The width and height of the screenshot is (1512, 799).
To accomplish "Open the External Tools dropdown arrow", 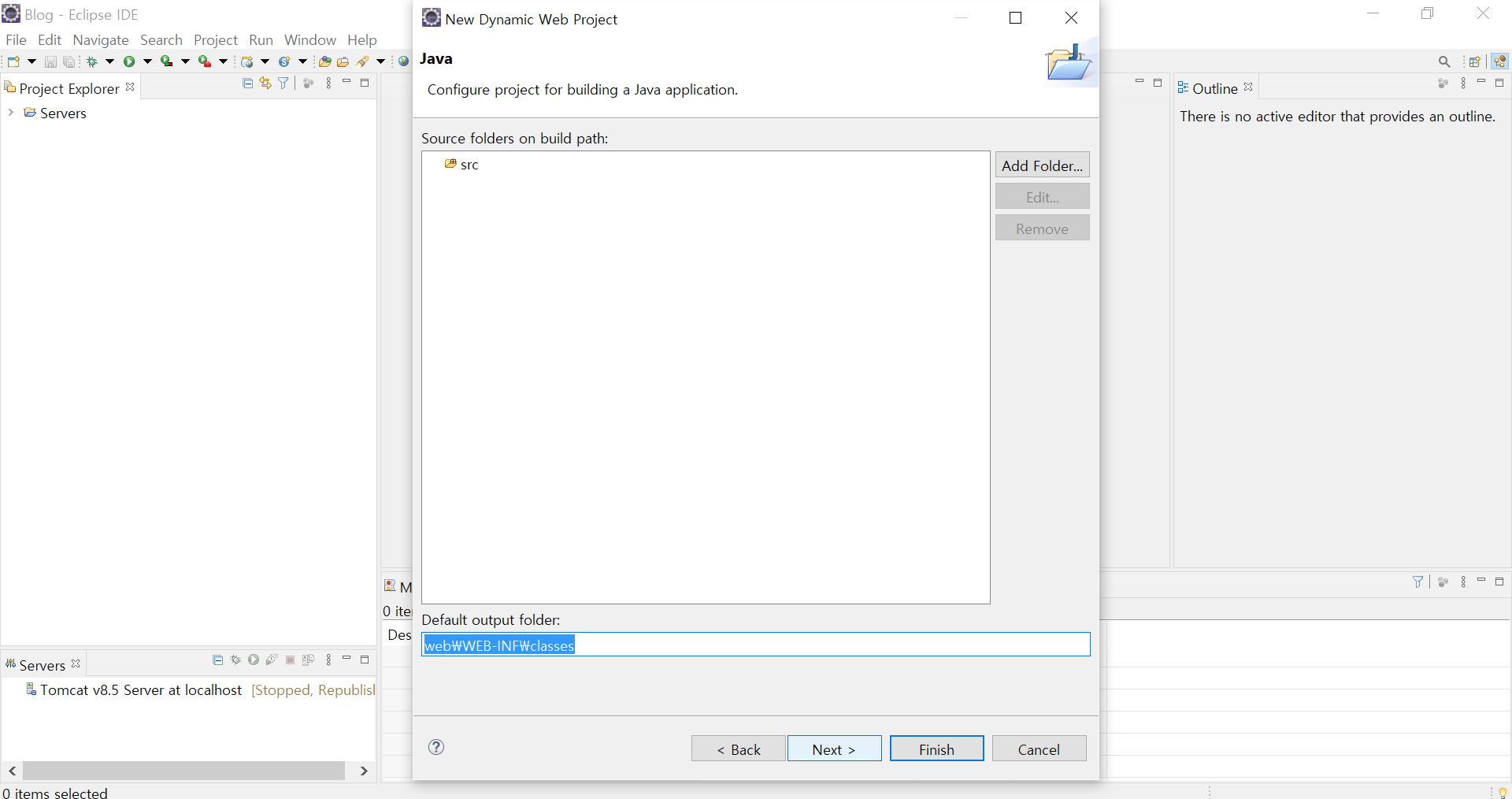I will pos(223,61).
